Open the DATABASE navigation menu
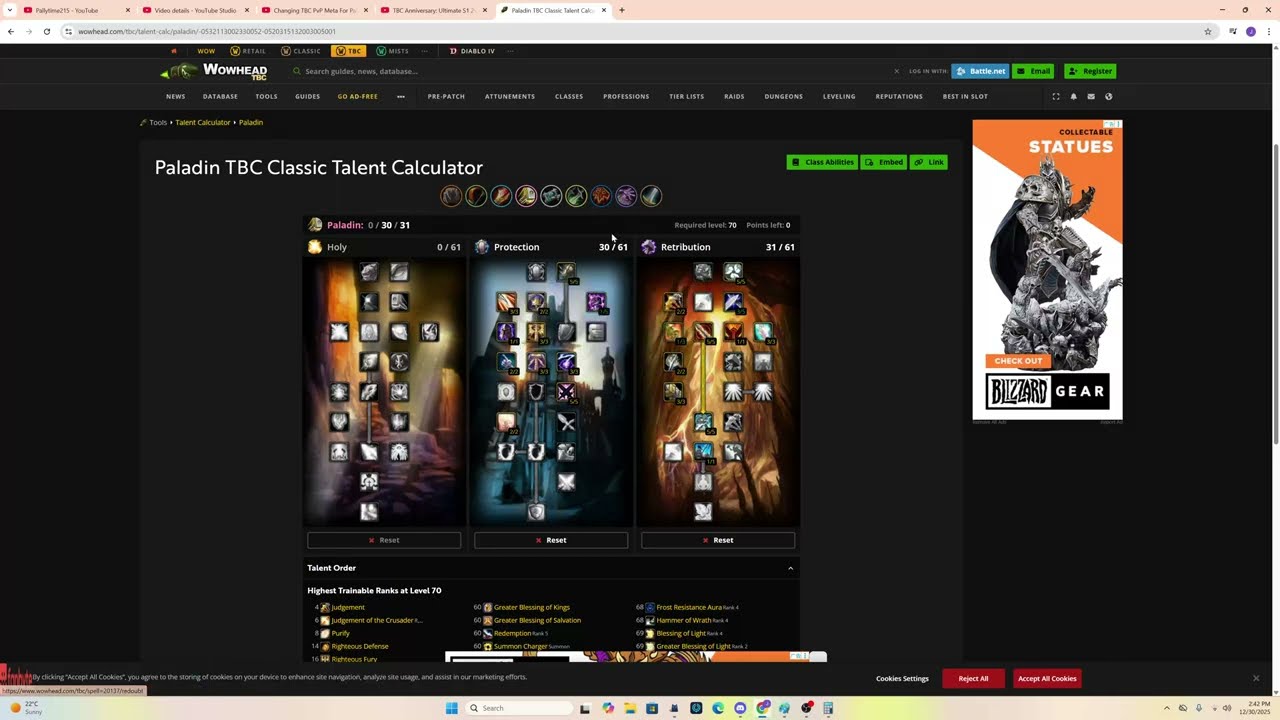The width and height of the screenshot is (1280, 720). click(220, 97)
